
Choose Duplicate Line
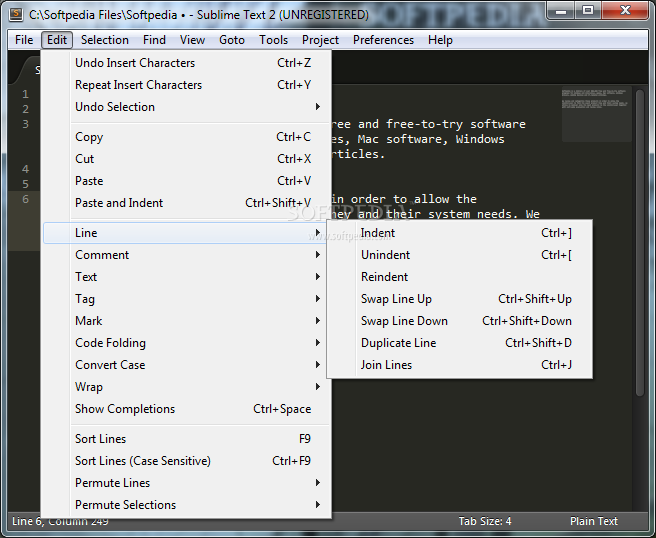click(x=460, y=343)
